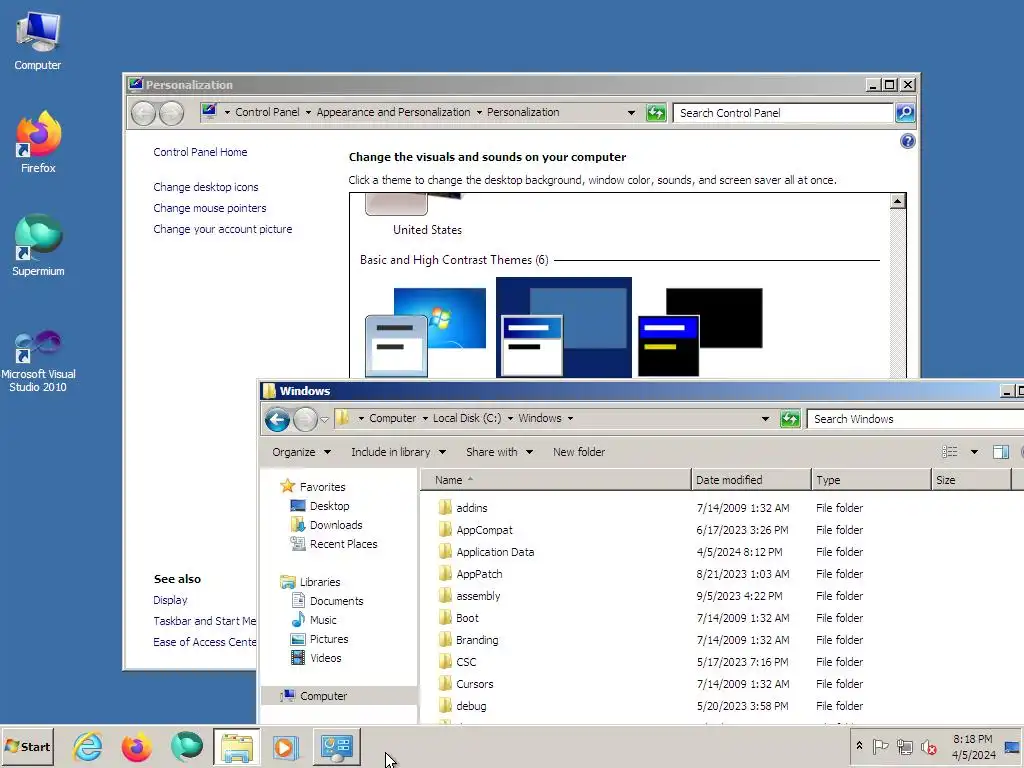Click New folder button
Screen dimensions: 1024x768
[579, 452]
